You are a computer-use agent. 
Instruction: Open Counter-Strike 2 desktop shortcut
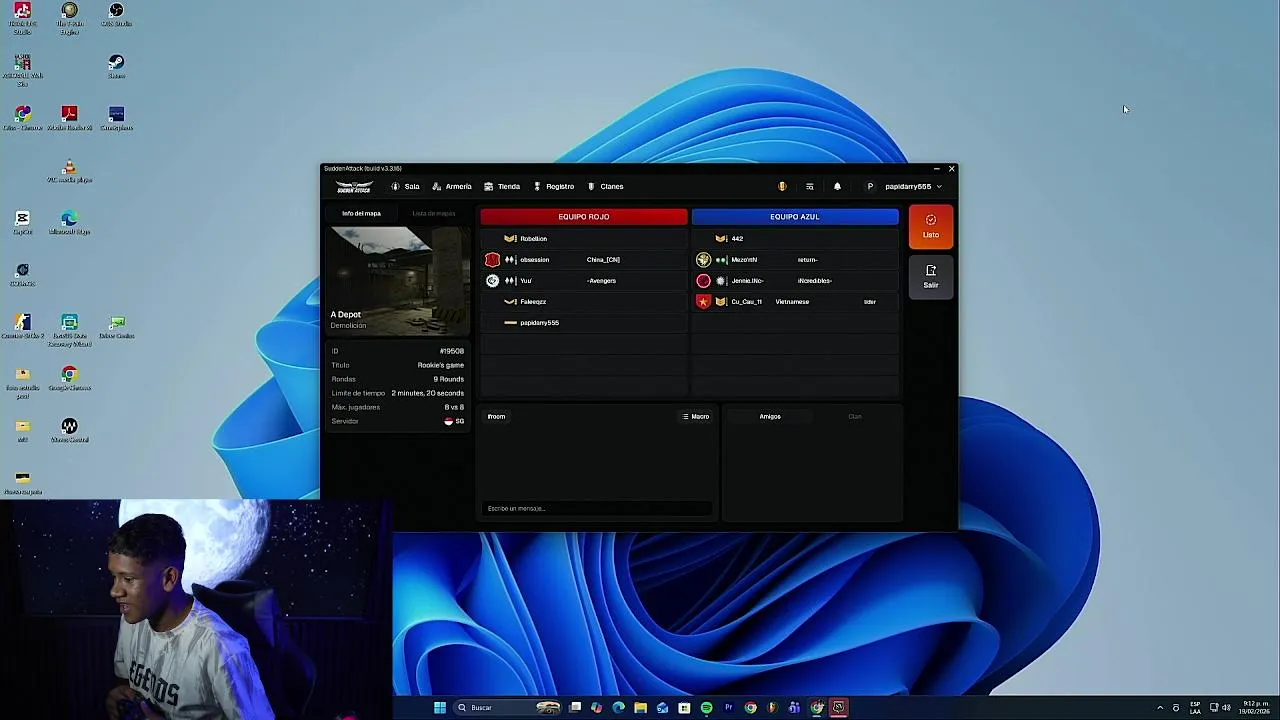click(22, 327)
